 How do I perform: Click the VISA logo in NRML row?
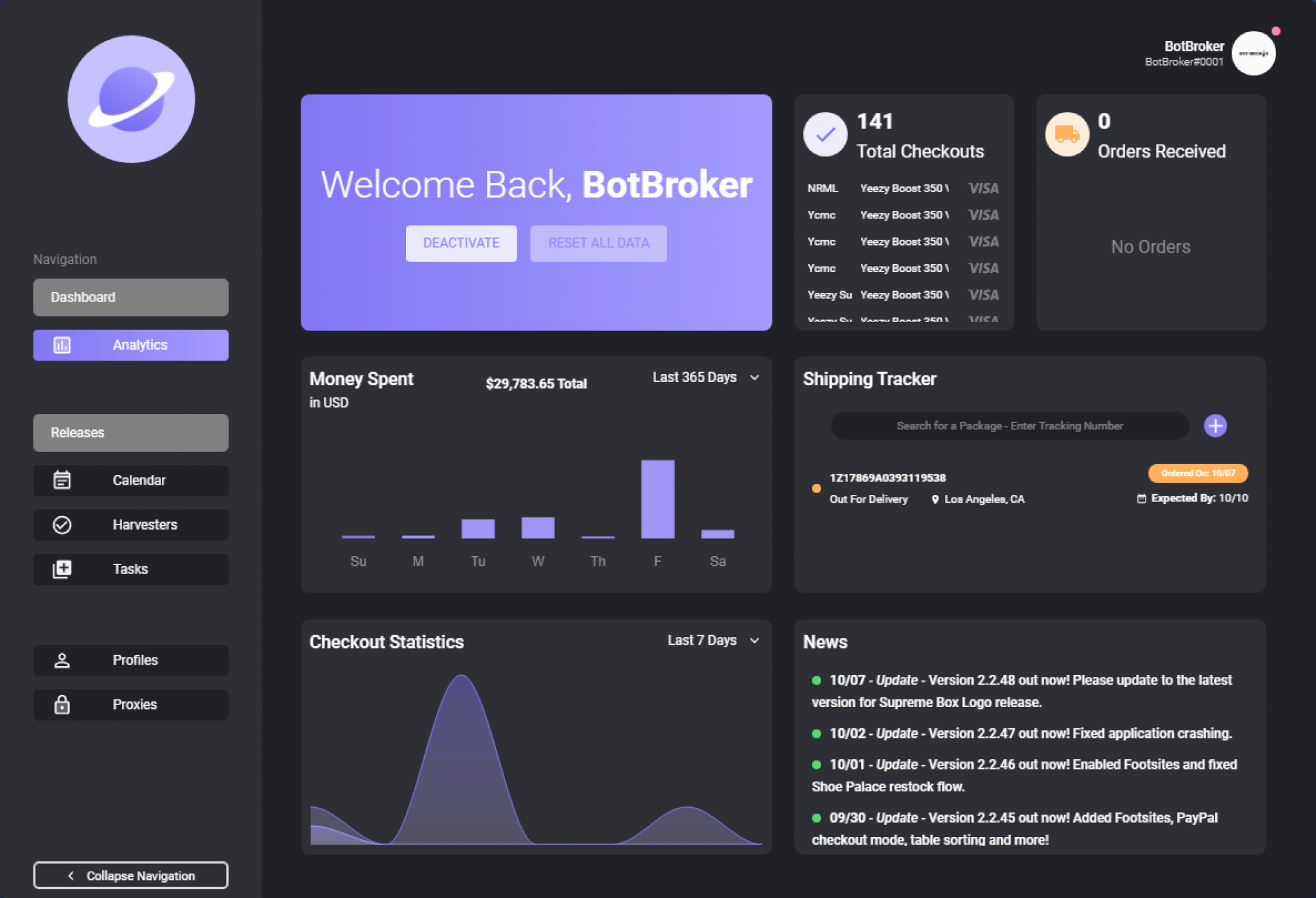(x=983, y=188)
